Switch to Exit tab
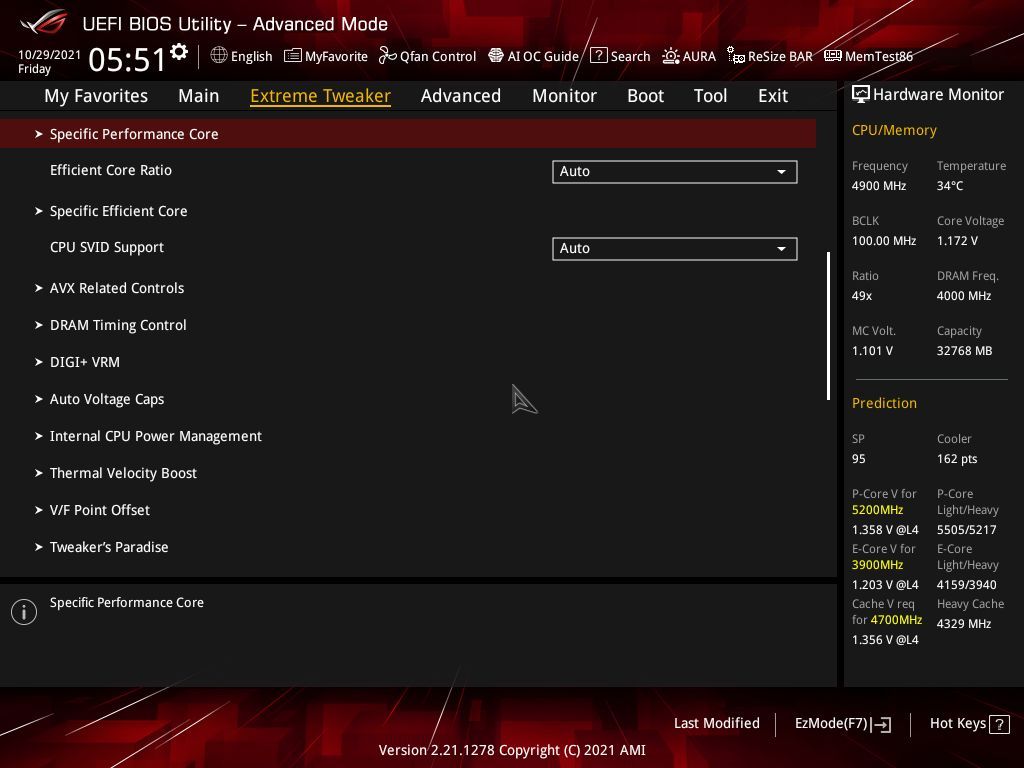This screenshot has height=768, width=1024. click(773, 96)
